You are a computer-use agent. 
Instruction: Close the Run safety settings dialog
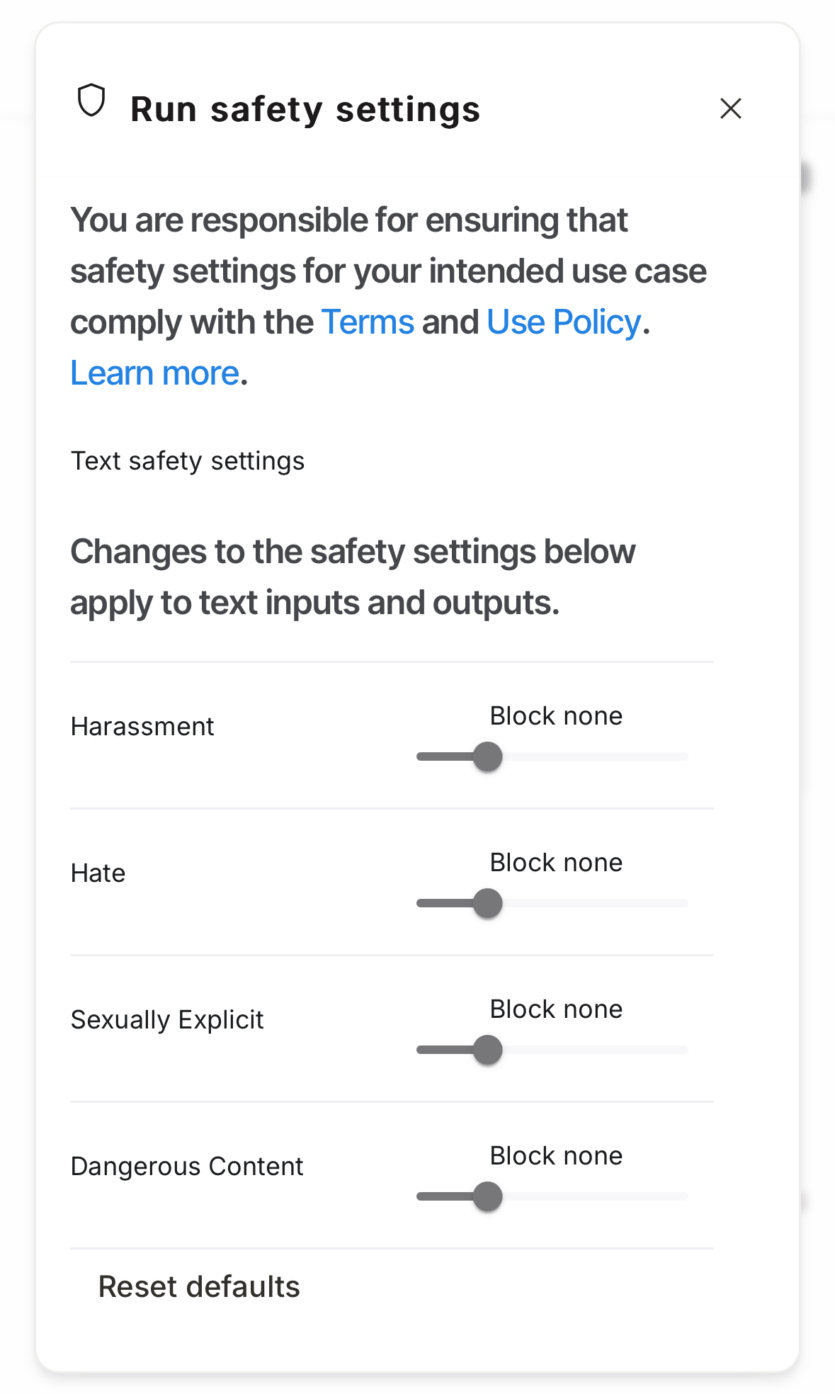731,108
